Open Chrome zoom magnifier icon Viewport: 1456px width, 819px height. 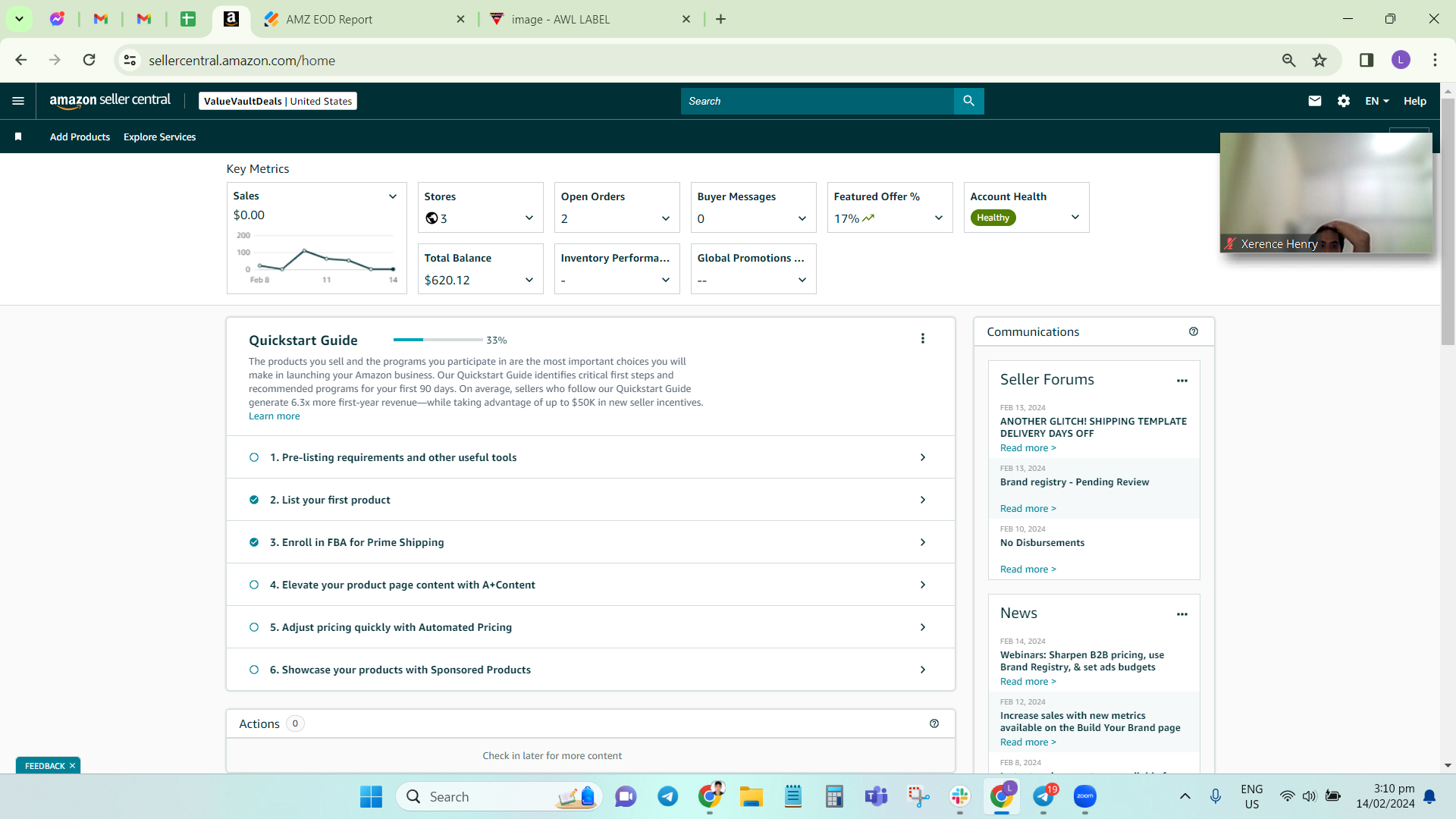point(1288,60)
